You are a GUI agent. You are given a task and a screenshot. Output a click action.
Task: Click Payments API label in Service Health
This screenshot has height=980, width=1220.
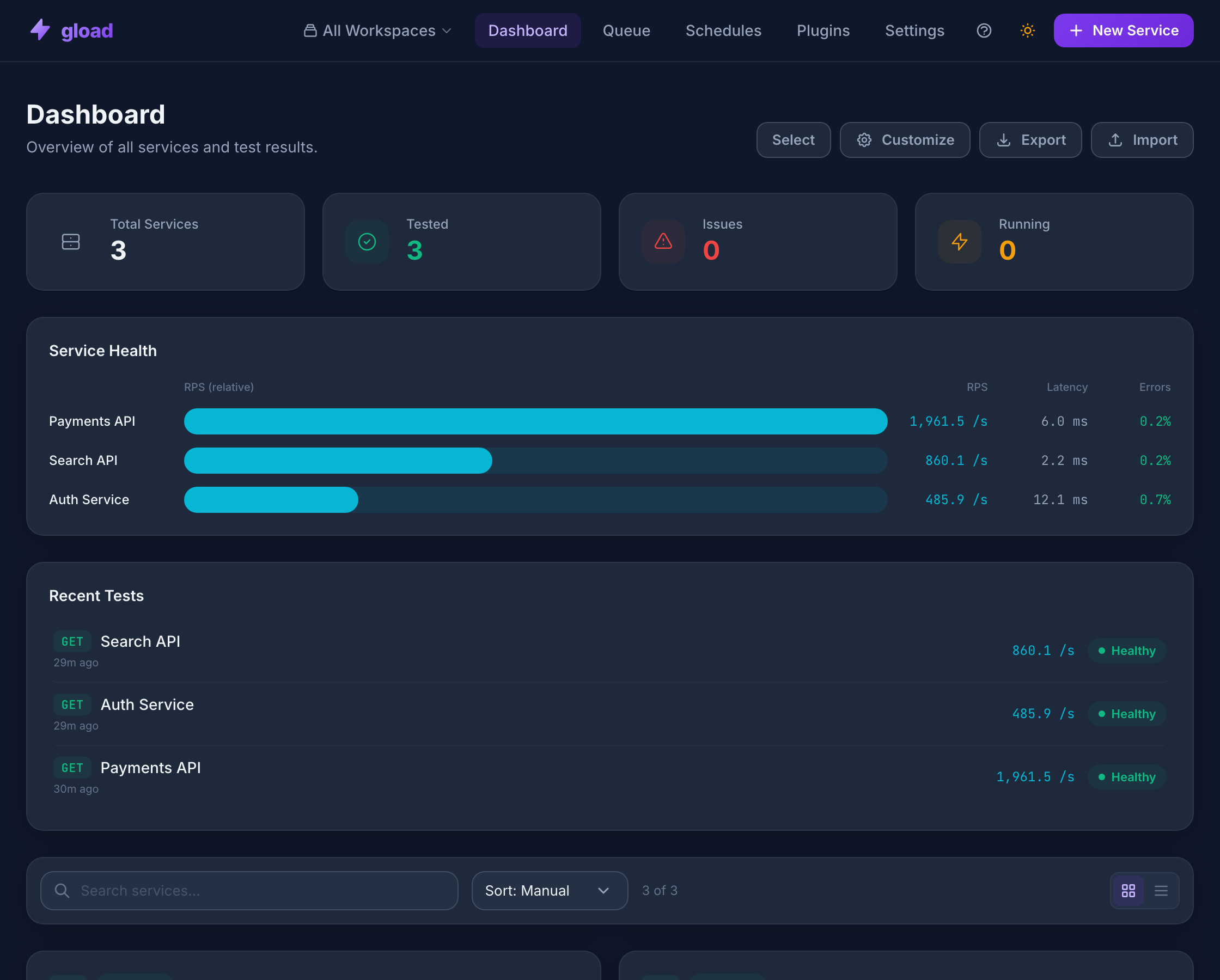92,421
